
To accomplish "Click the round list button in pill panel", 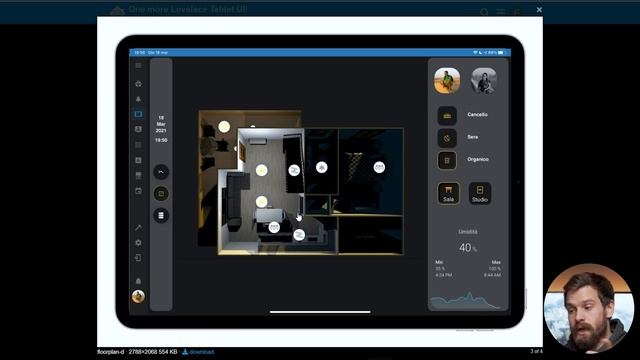I will [161, 216].
